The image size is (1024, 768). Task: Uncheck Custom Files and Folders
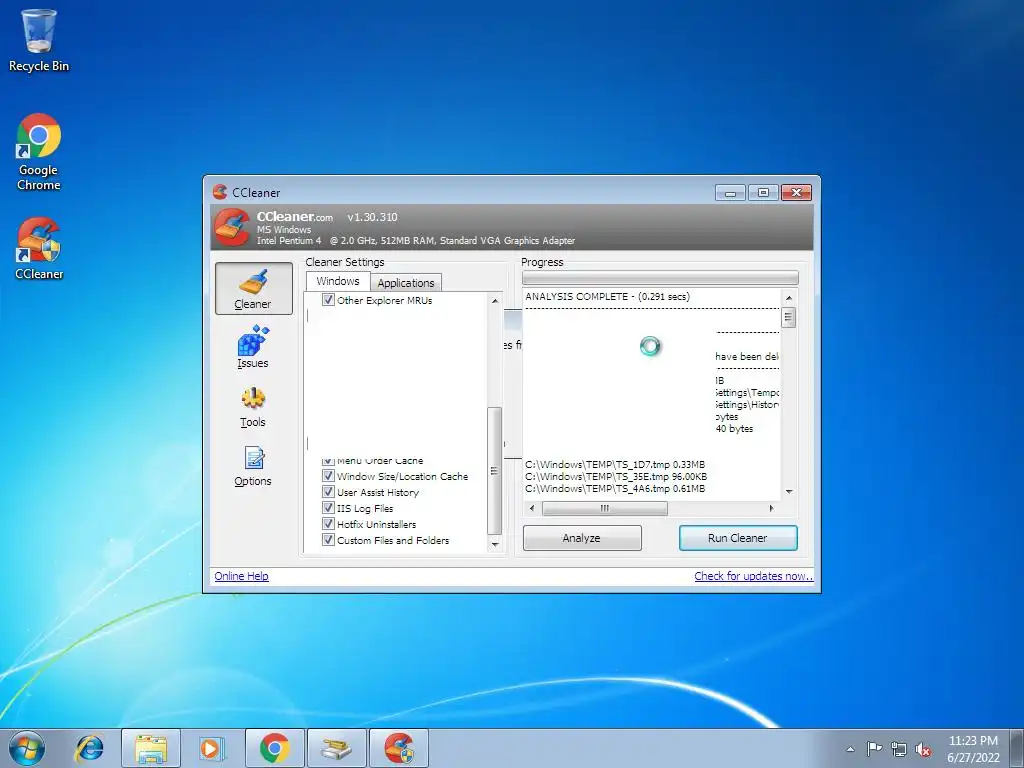click(x=328, y=540)
